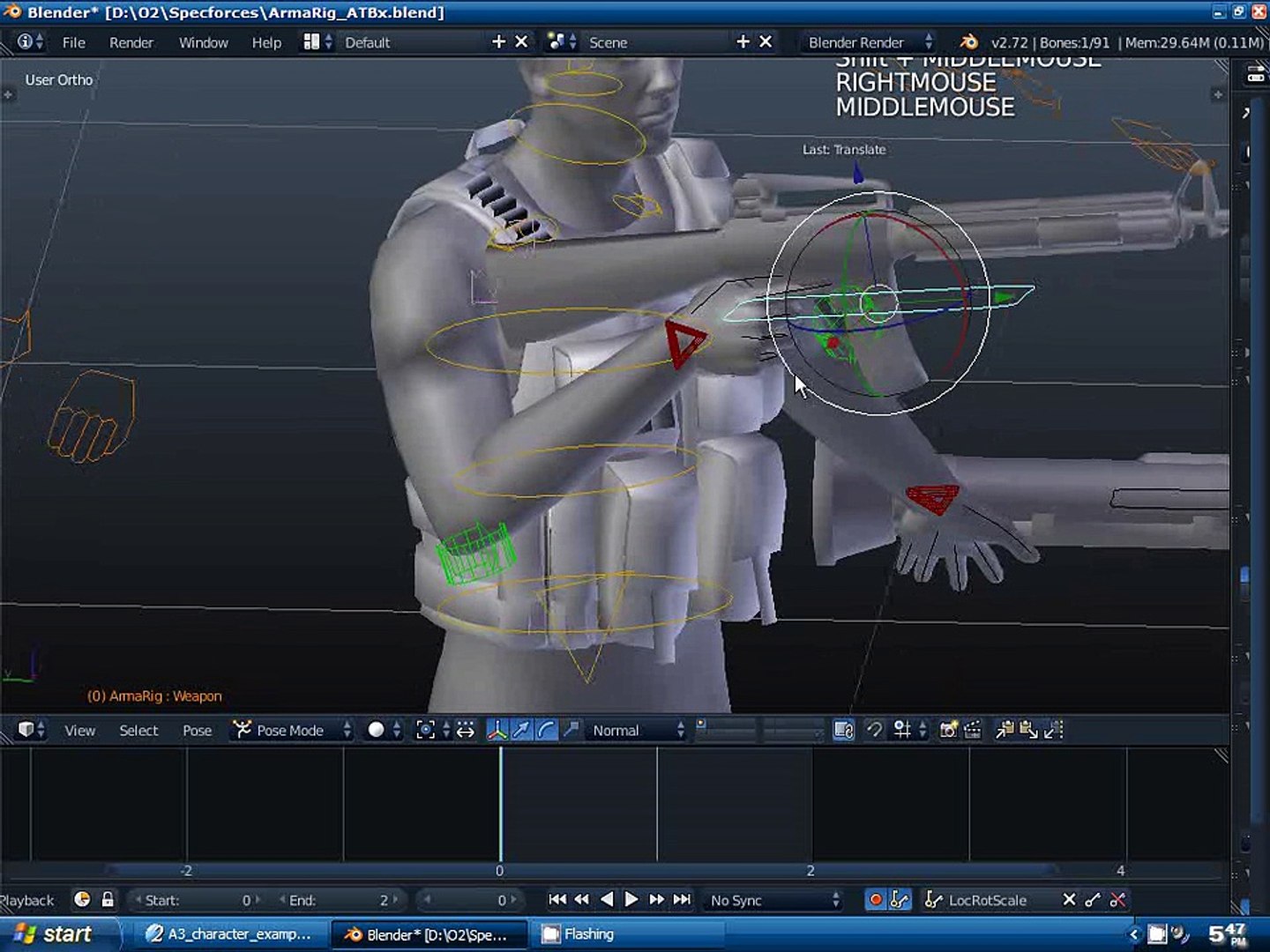
Task: Click the OpenGL render image camera icon
Action: tap(948, 730)
